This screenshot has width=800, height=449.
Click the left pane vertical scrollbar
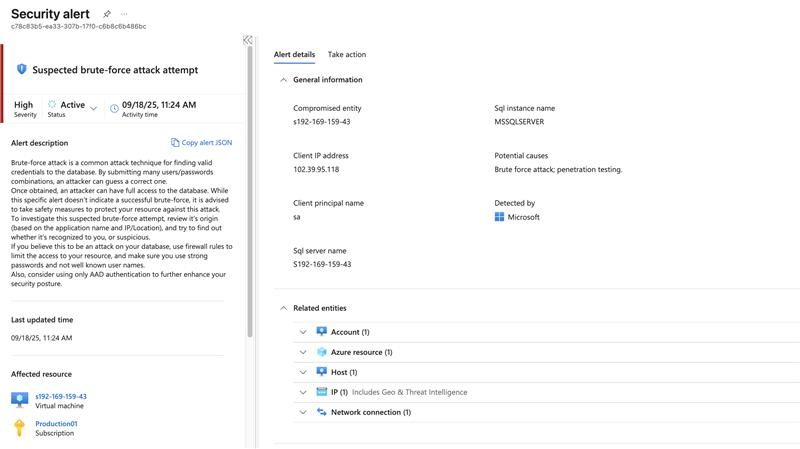250,191
